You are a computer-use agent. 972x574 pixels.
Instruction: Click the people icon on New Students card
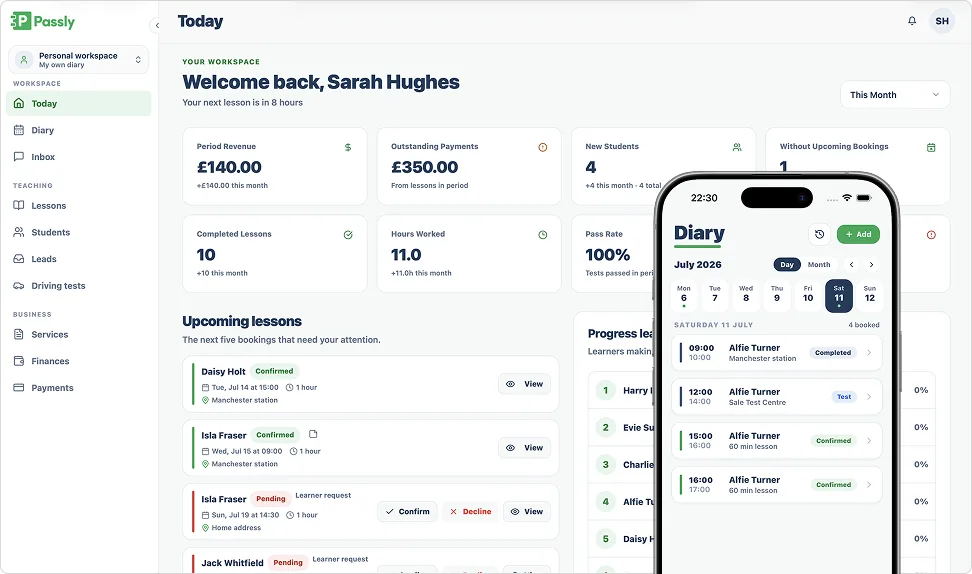point(737,148)
